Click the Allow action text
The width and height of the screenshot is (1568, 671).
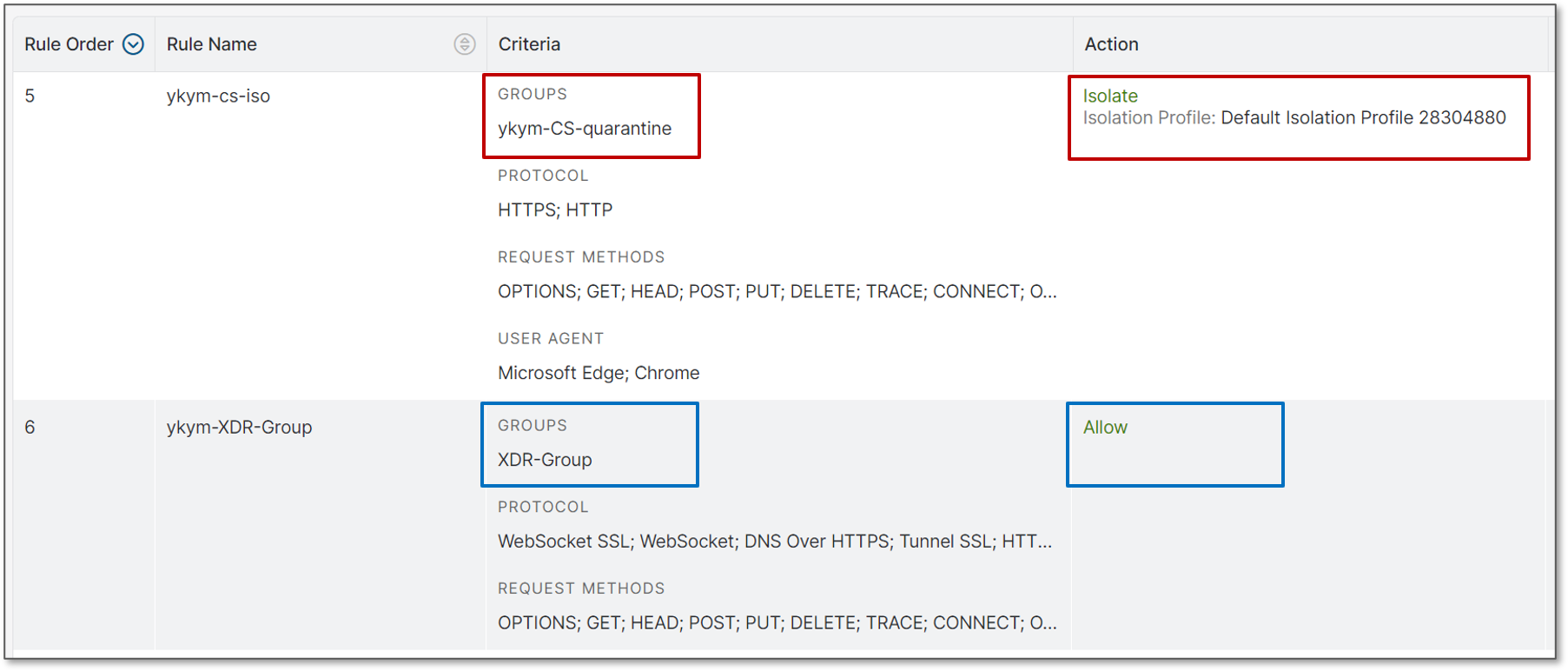(1105, 427)
